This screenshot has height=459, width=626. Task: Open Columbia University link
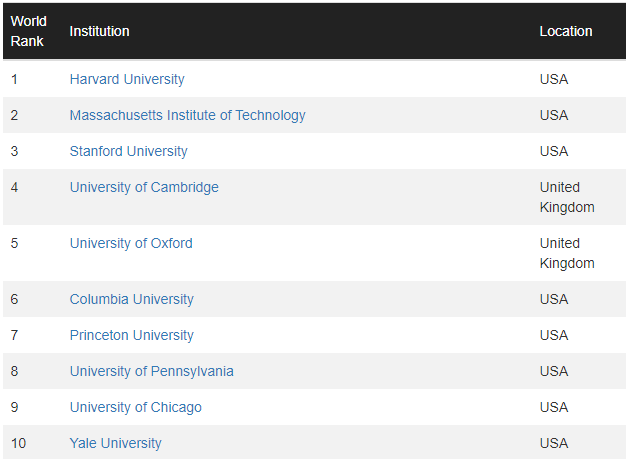132,299
